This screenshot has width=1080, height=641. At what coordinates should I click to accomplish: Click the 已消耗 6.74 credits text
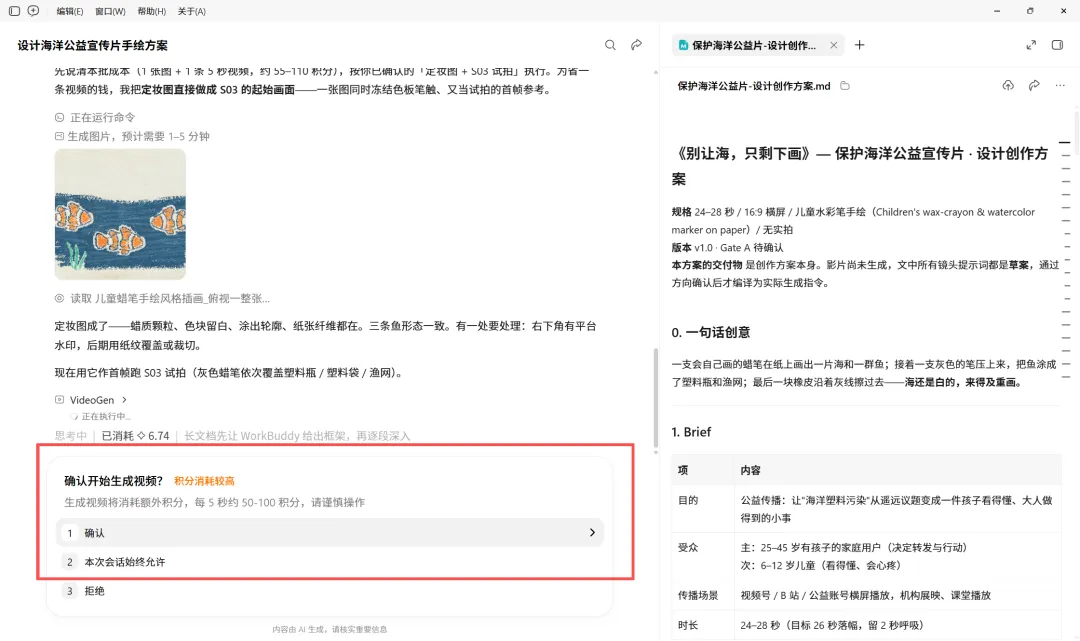[135, 436]
